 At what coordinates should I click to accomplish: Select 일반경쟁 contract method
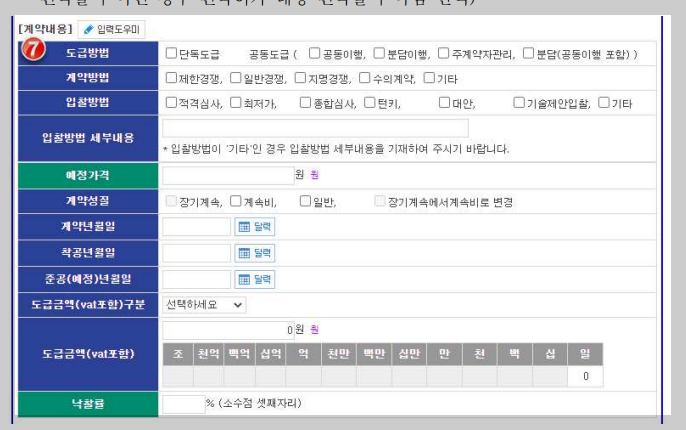click(x=235, y=78)
